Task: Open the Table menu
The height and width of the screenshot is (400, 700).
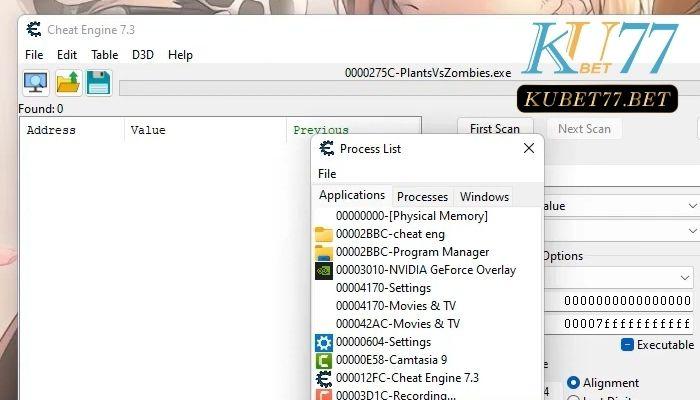Action: (104, 55)
